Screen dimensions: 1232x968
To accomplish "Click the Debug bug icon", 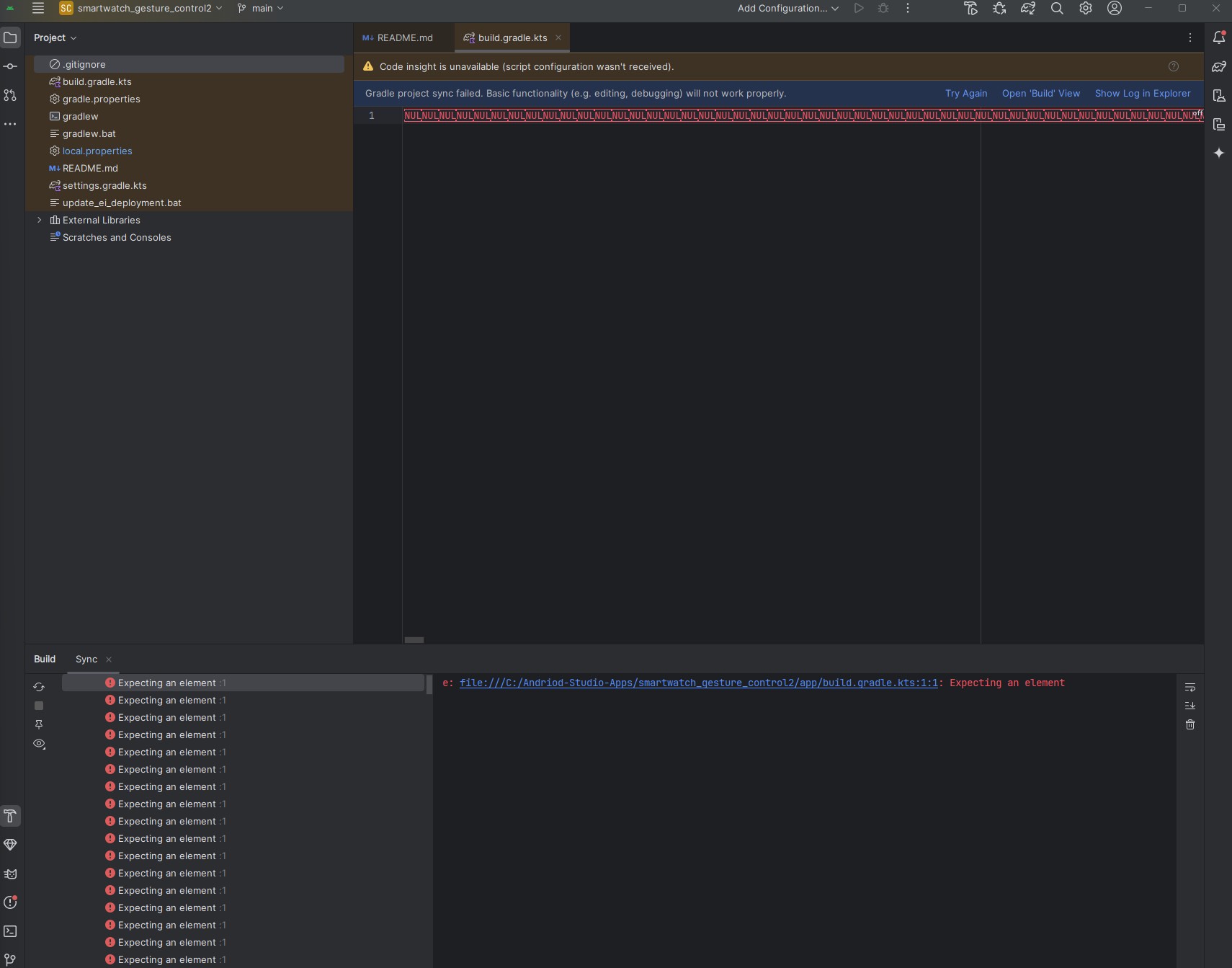I will 883,9.
